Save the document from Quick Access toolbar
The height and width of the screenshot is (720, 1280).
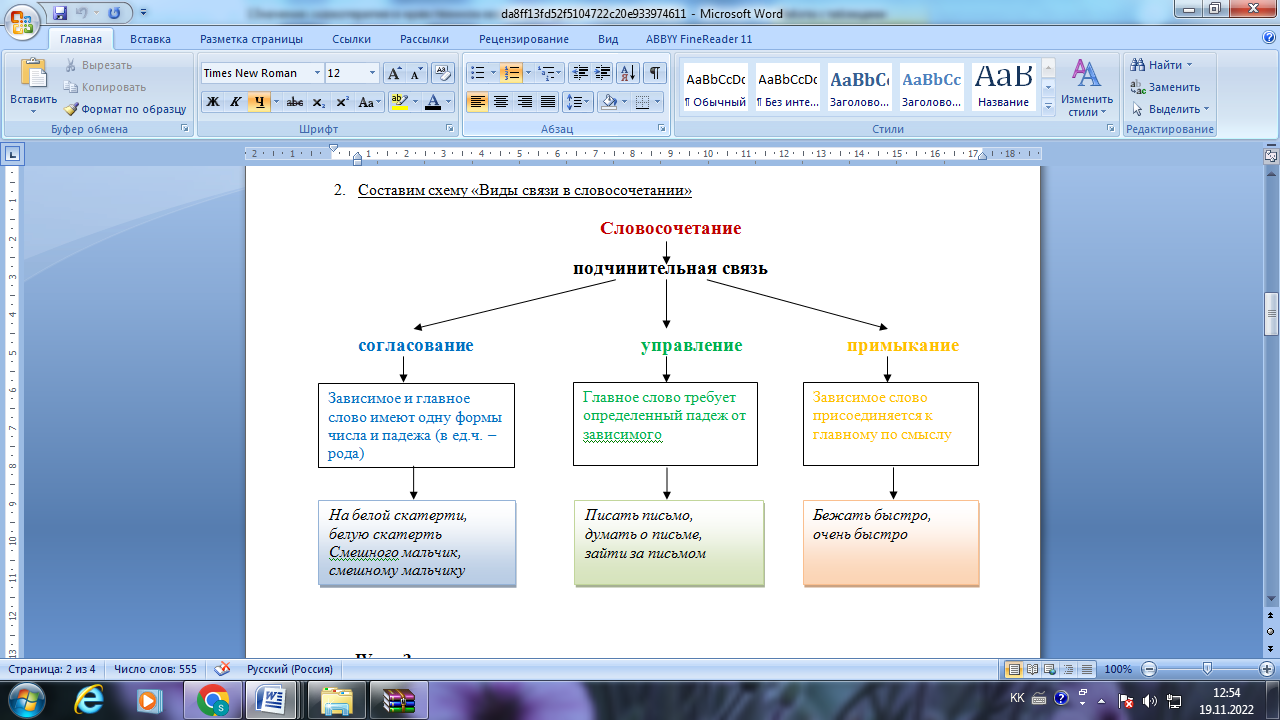(60, 13)
